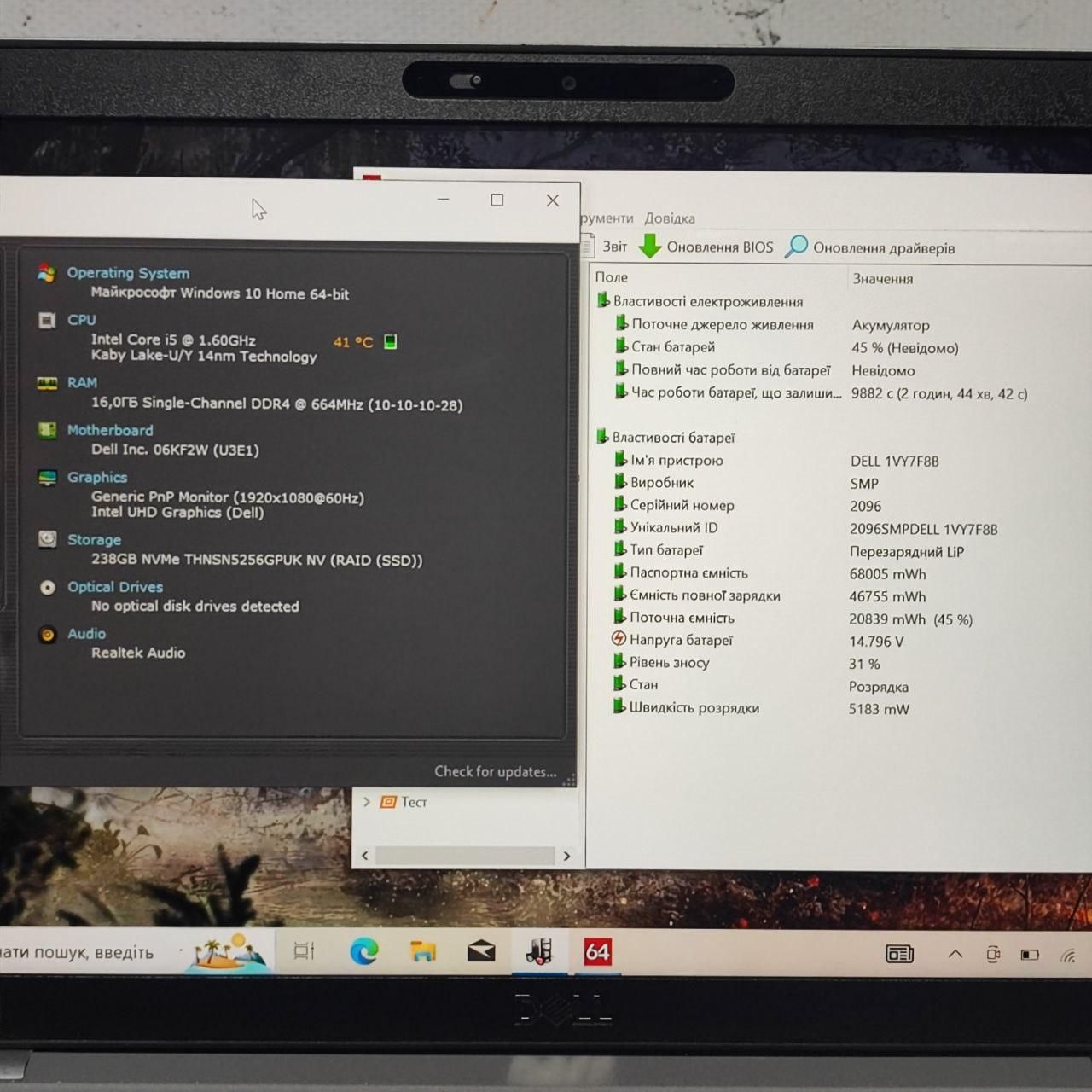Click the taskbar search box

(x=90, y=952)
